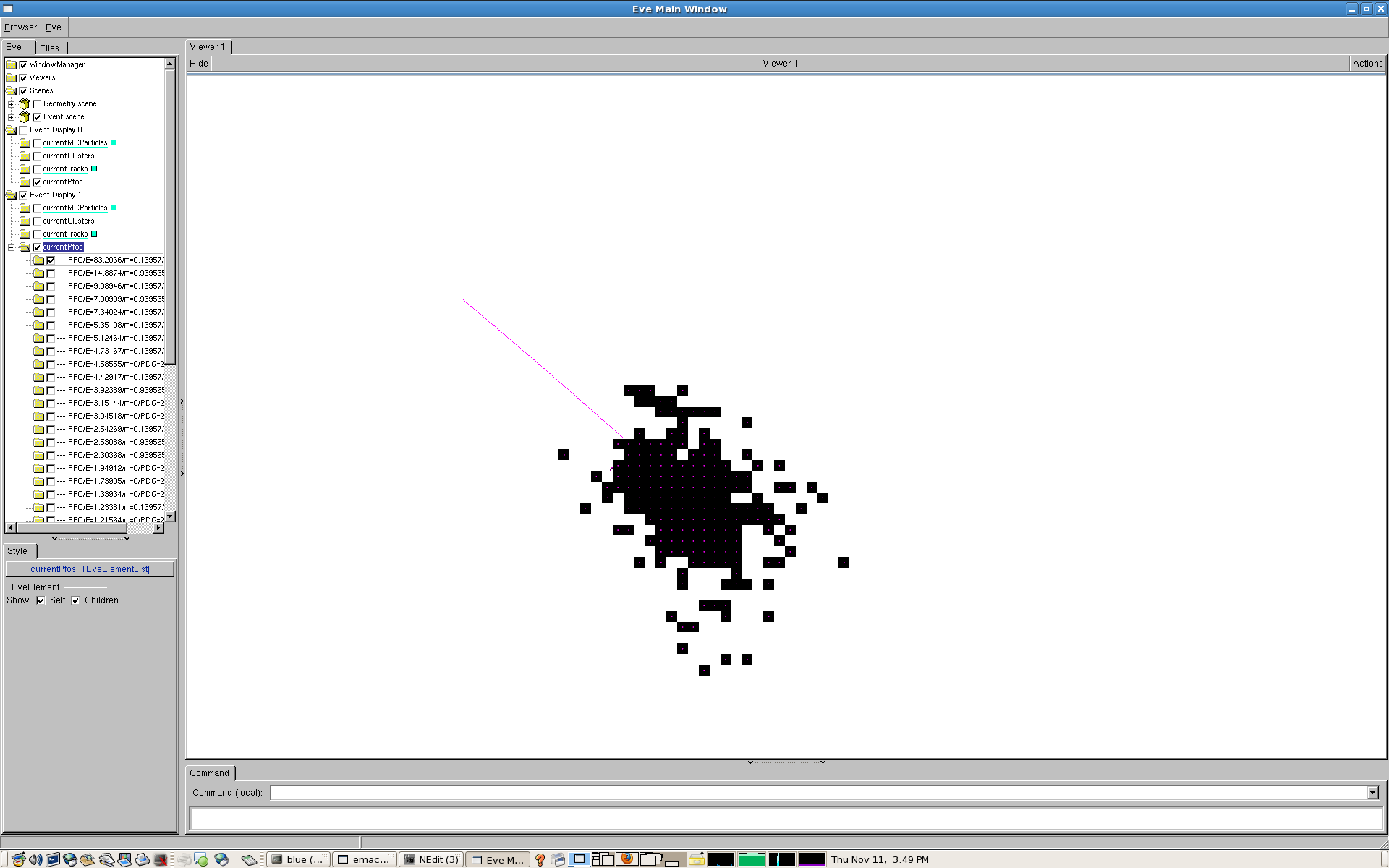Click the taskbar help question mark icon
This screenshot has width=1389, height=868.
coord(540,859)
